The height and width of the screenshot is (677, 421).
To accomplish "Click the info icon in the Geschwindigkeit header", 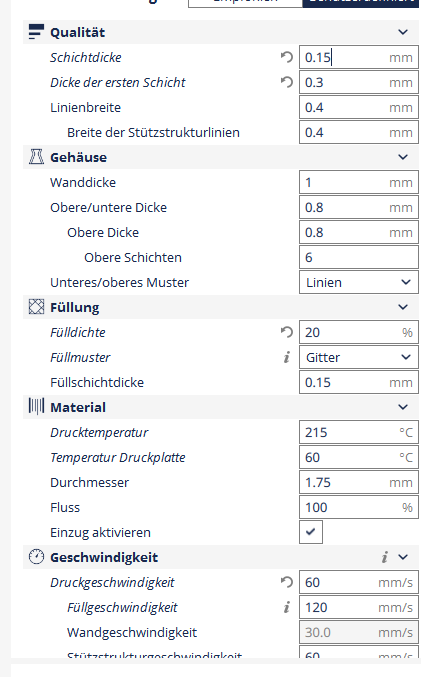I will 384,557.
